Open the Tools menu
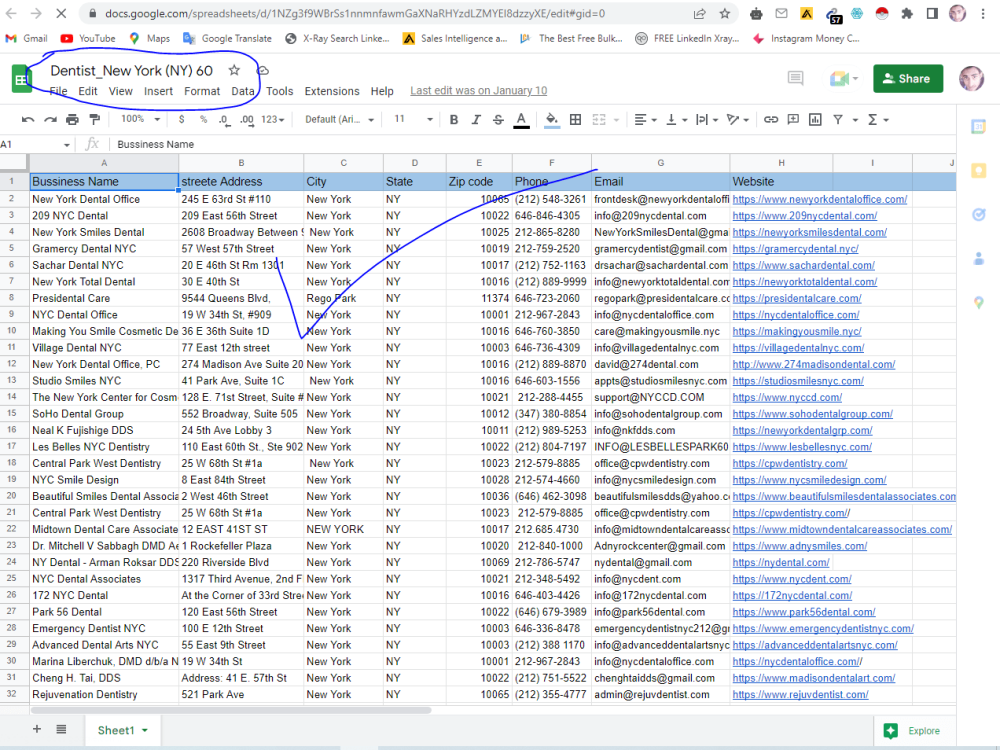 [x=279, y=91]
